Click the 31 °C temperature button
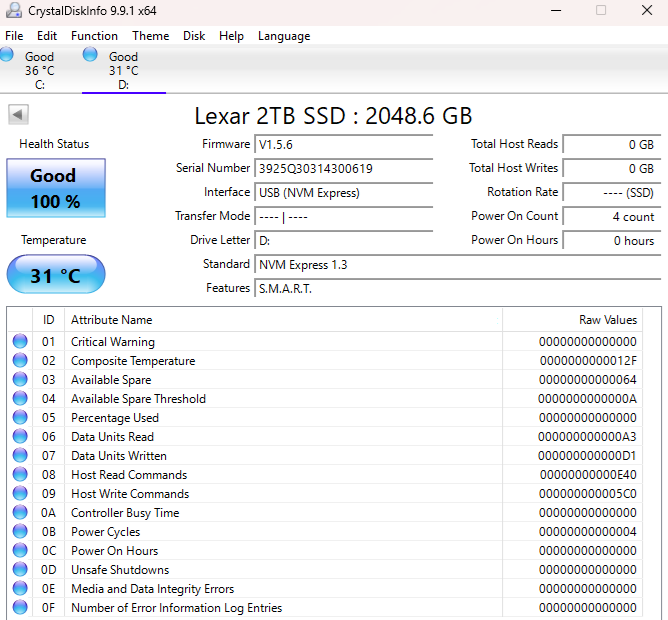 point(56,275)
